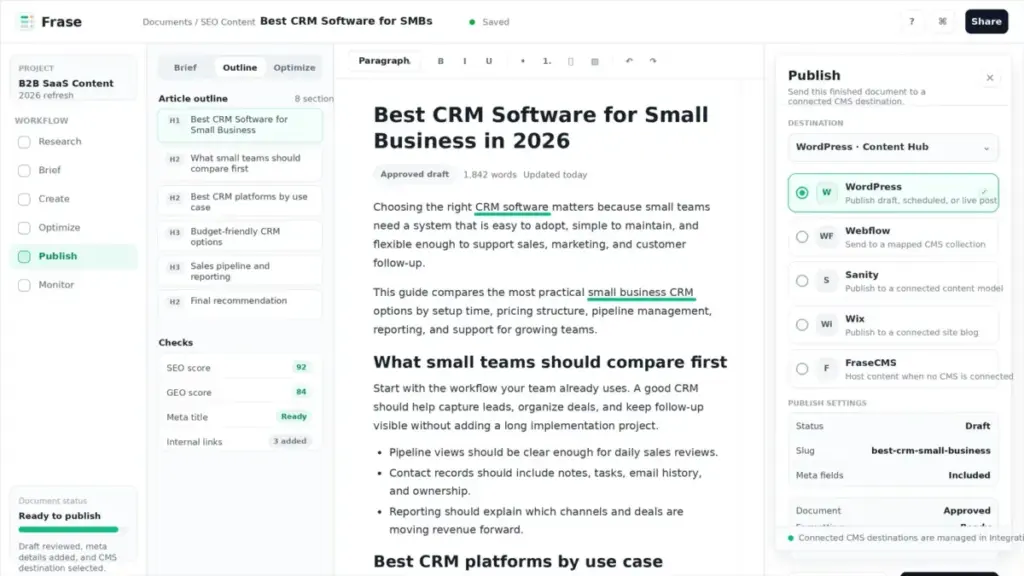The height and width of the screenshot is (576, 1024).
Task: Open the Create workflow step
Action: tap(73, 199)
